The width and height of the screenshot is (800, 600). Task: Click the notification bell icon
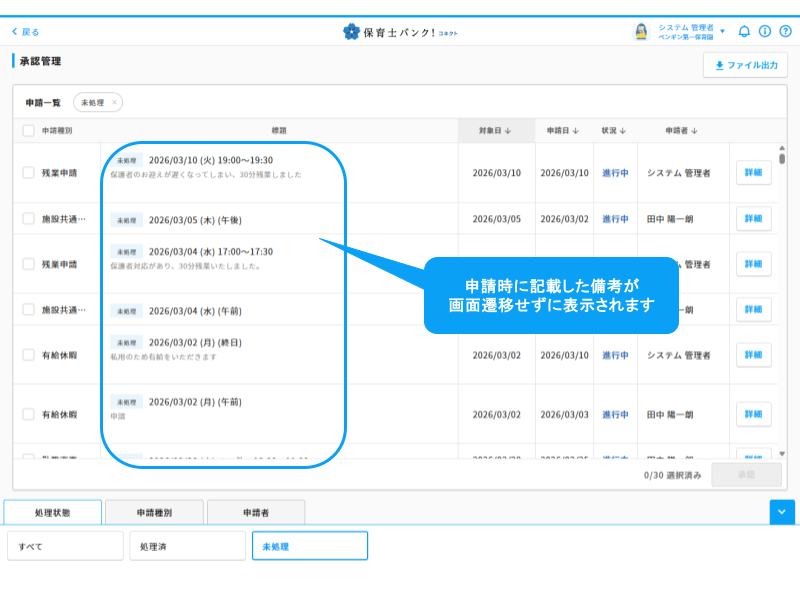[744, 31]
